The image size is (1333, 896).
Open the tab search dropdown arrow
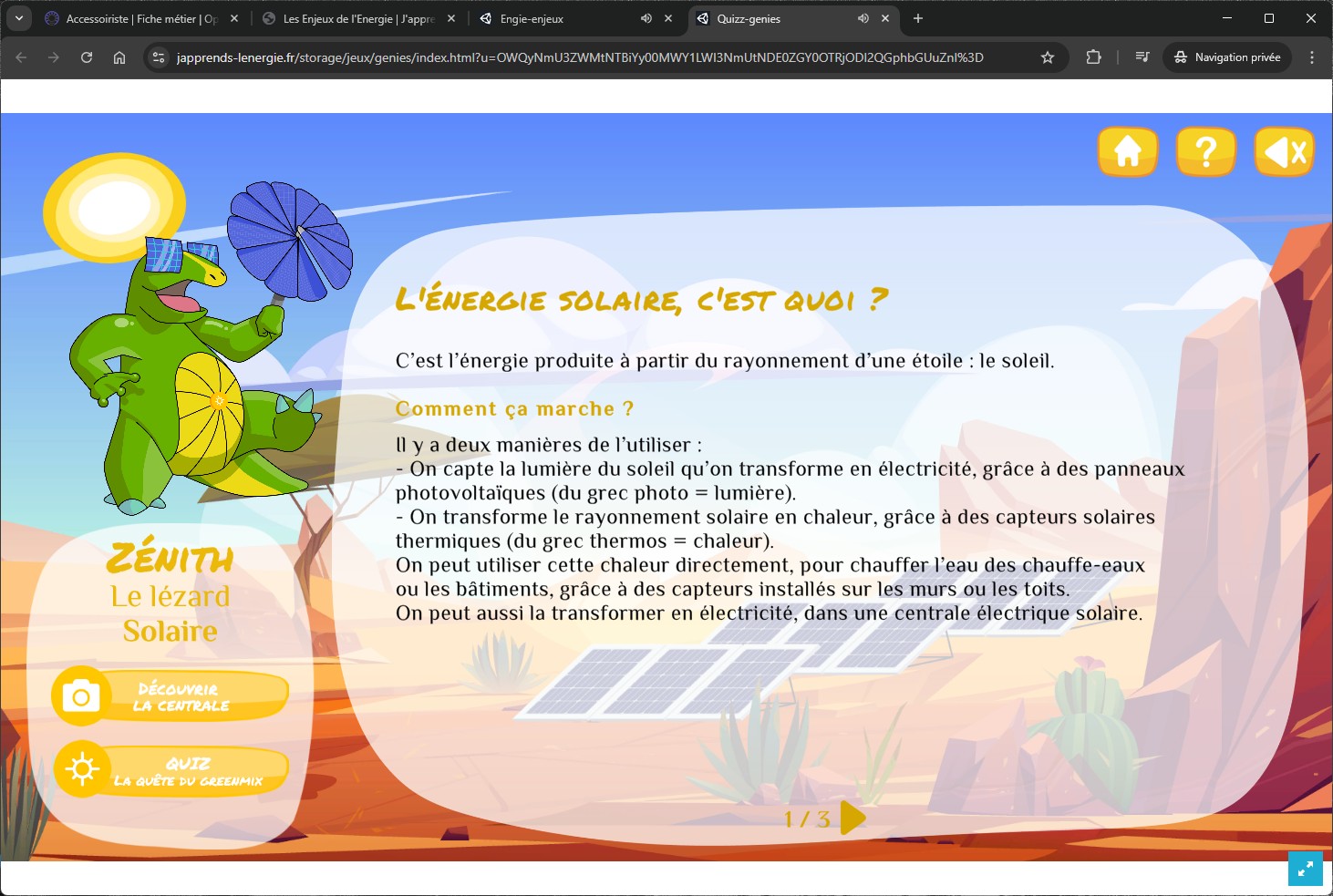click(x=18, y=18)
